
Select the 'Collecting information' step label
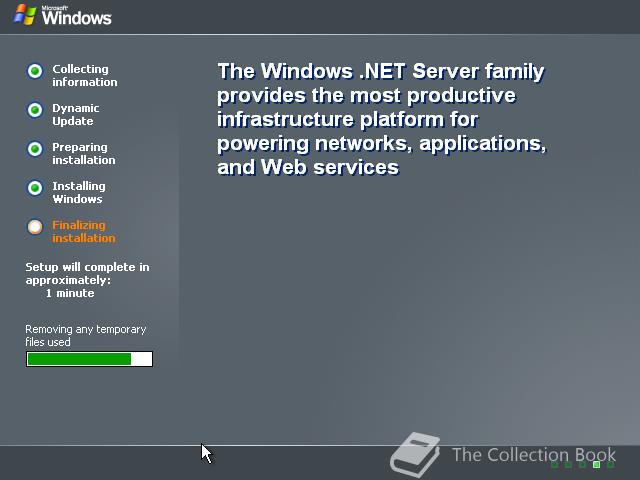(84, 76)
